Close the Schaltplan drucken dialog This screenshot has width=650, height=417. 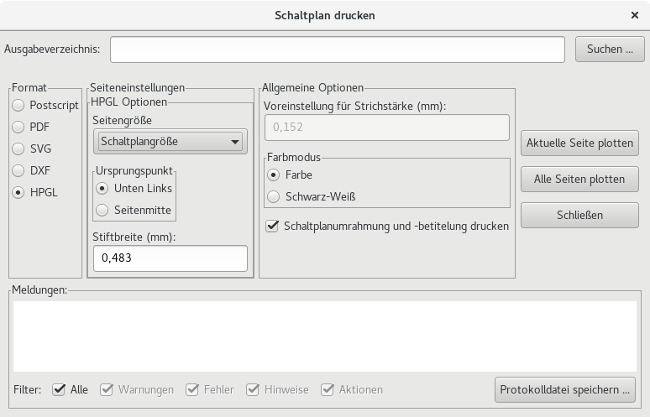pyautogui.click(x=635, y=15)
